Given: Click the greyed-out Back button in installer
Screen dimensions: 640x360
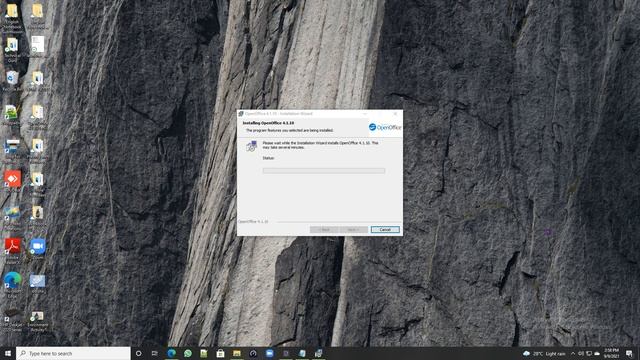Looking at the screenshot, I should tap(324, 230).
